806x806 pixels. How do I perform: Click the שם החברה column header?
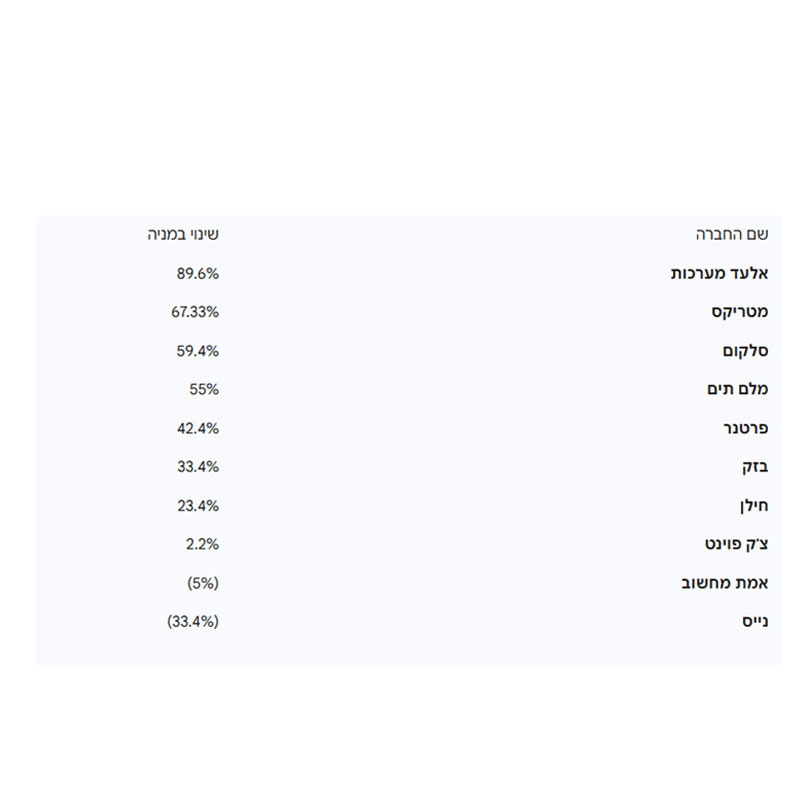pyautogui.click(x=732, y=235)
